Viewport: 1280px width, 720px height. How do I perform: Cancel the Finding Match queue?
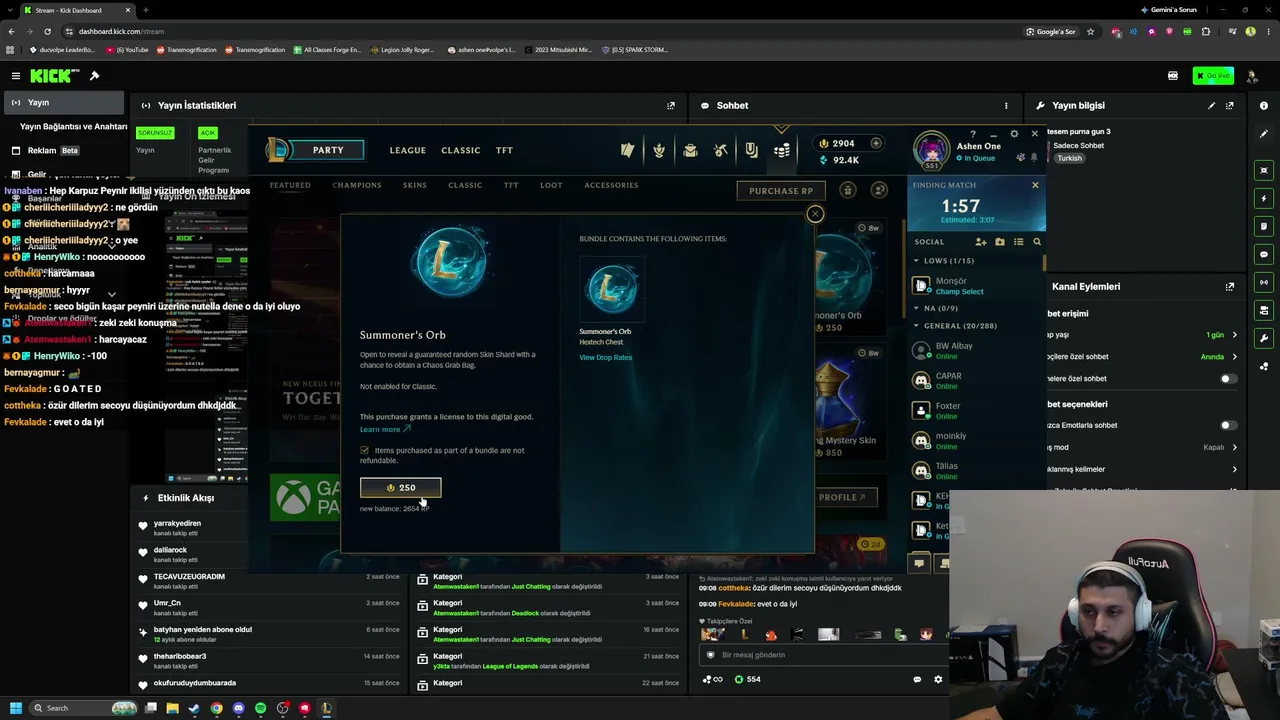[x=1035, y=185]
